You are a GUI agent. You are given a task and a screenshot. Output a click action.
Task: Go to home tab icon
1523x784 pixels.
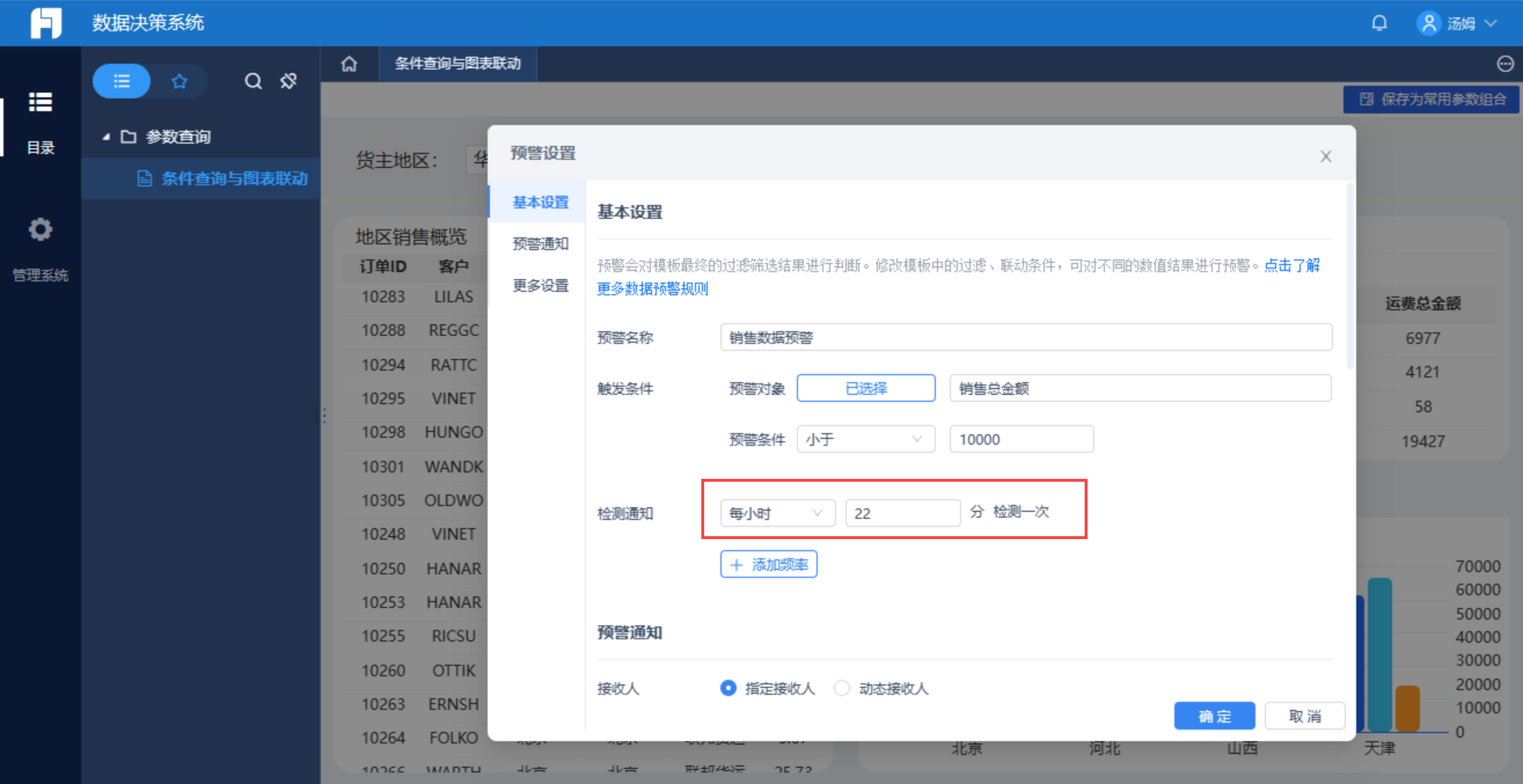pos(349,64)
